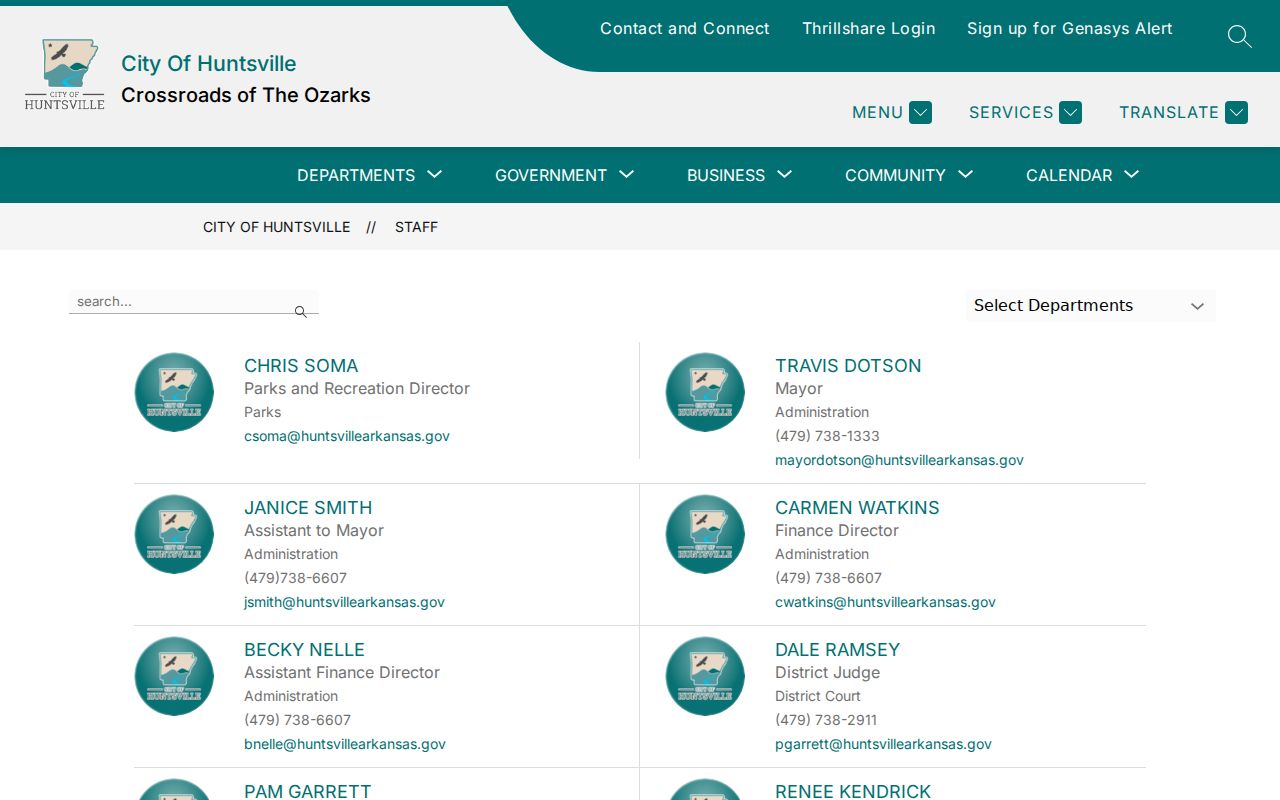This screenshot has width=1280, height=800.
Task: Open the CALENDAR navigation menu
Action: (x=1083, y=175)
